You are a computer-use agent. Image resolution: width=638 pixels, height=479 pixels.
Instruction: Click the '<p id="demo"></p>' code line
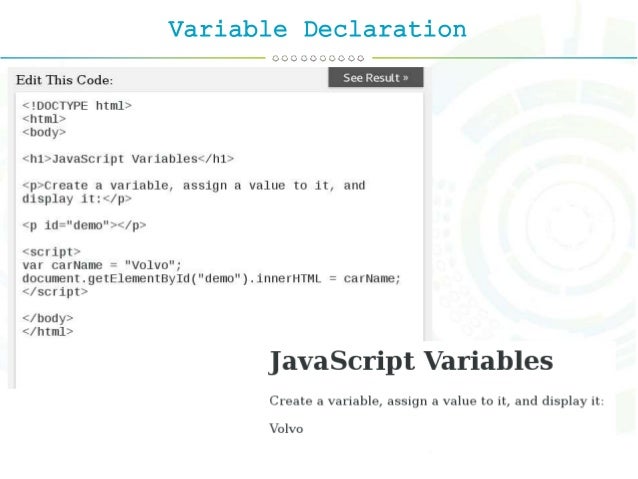pyautogui.click(x=84, y=225)
